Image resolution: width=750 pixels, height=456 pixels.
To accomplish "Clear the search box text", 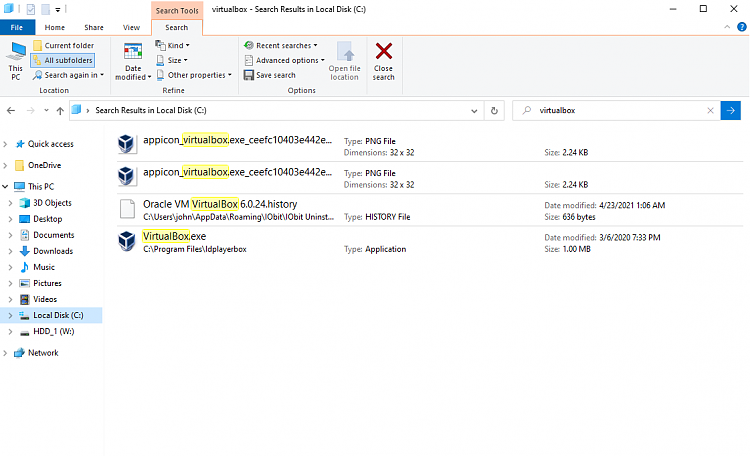I will (x=710, y=111).
